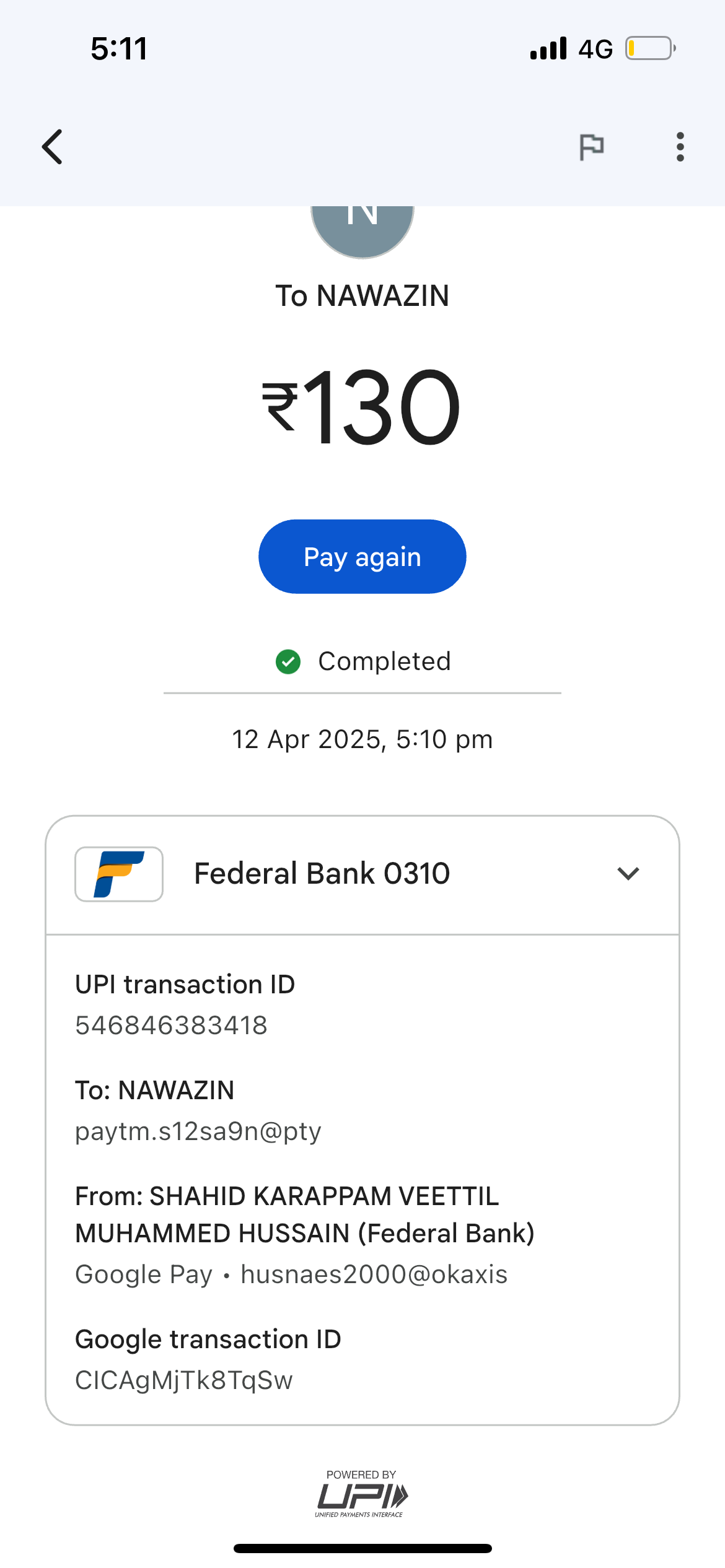Select the Federal Bank 0310 account row
Screen dimensions: 725x1568
(322, 874)
